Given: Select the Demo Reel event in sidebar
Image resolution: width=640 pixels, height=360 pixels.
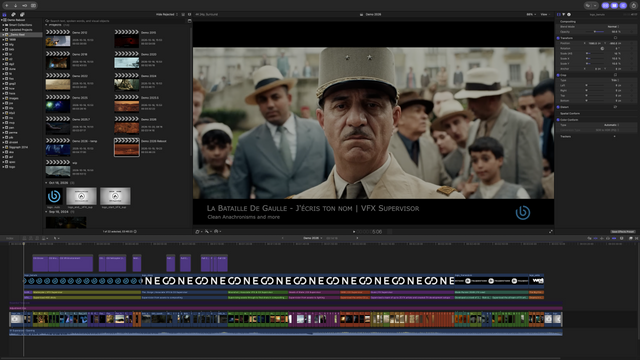Looking at the screenshot, I should coord(21,35).
